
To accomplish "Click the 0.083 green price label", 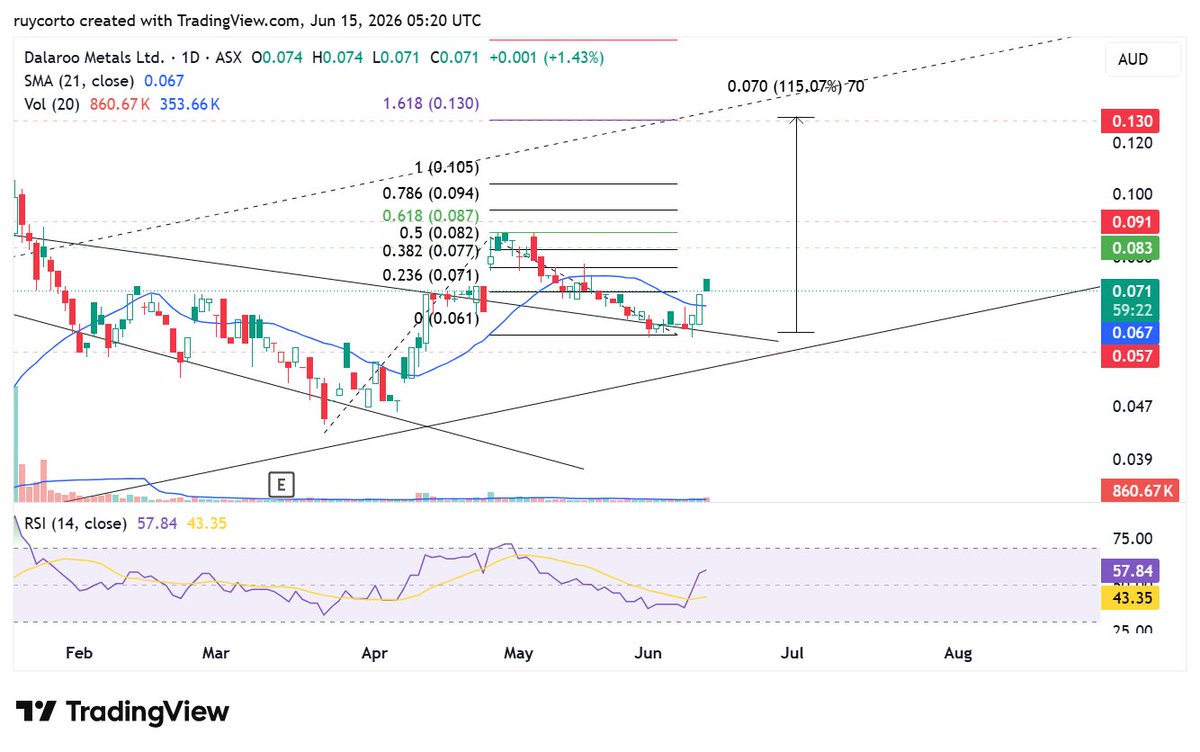I will pos(1129,247).
